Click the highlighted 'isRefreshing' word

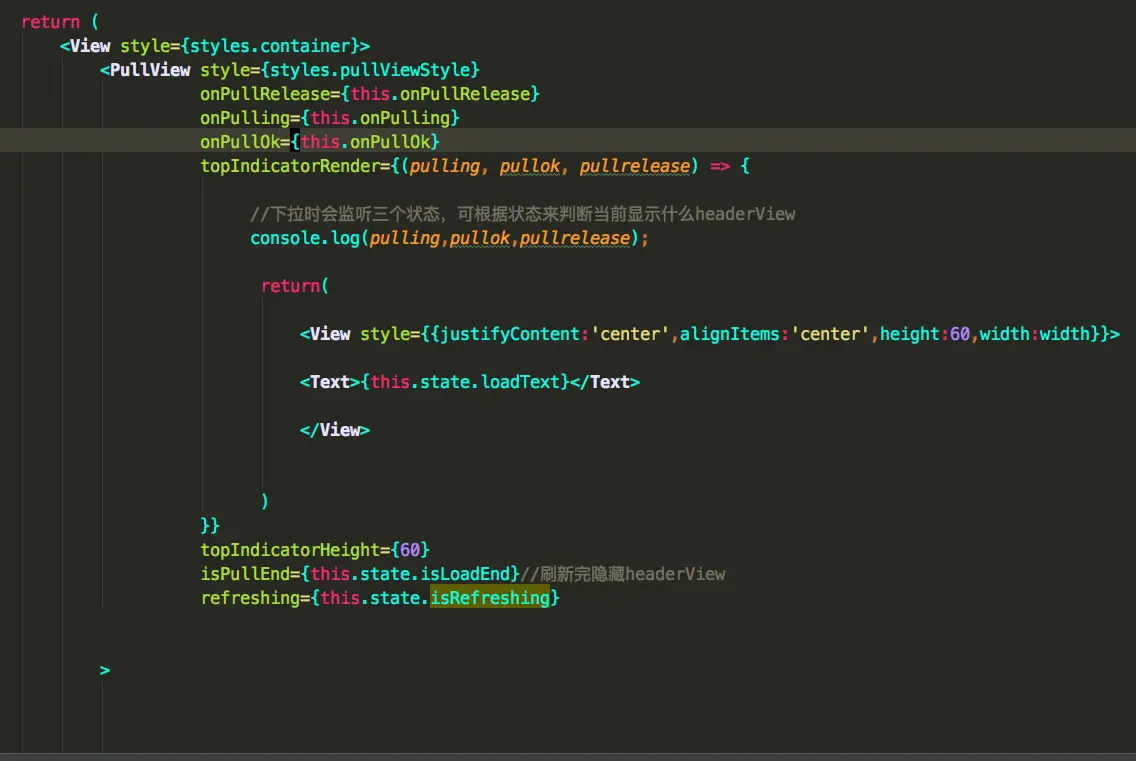(490, 598)
